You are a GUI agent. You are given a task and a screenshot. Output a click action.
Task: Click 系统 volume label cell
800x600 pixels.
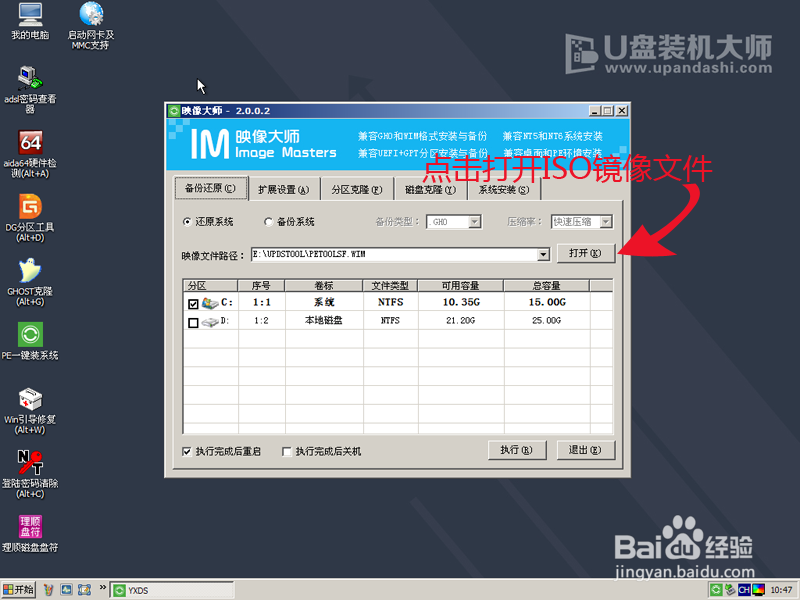coord(324,302)
